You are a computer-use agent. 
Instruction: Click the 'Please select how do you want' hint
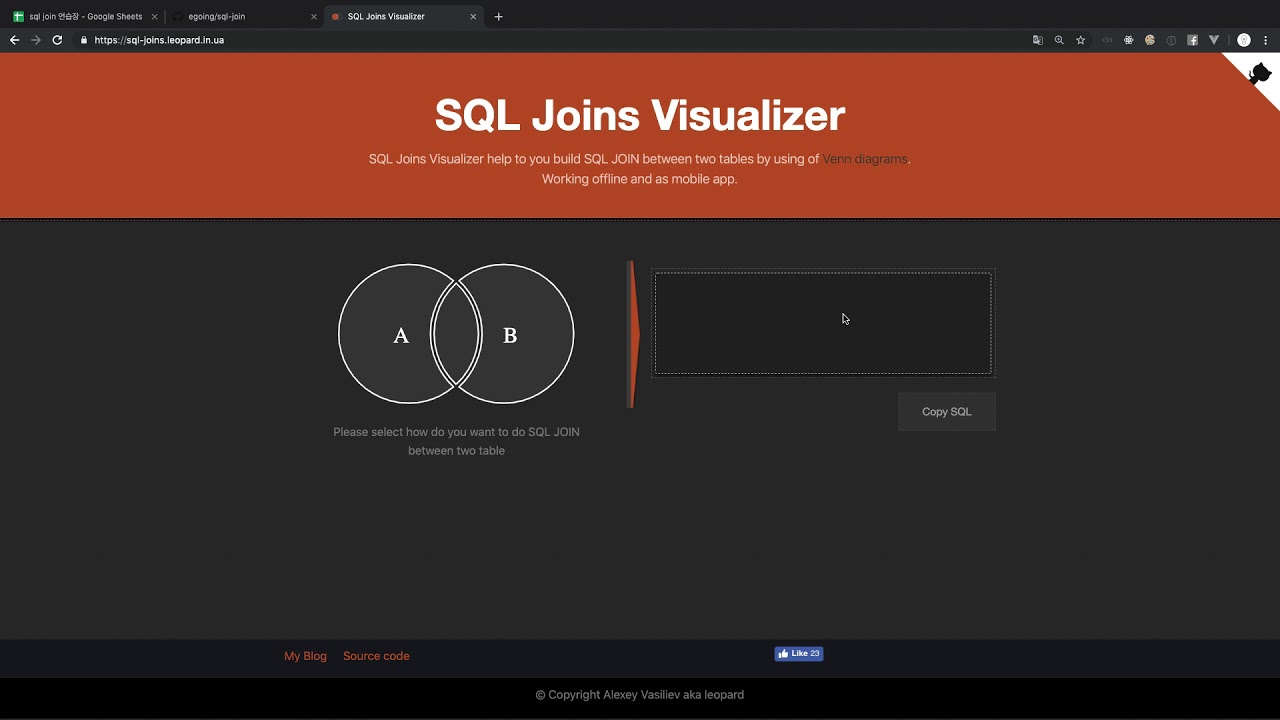click(x=456, y=441)
